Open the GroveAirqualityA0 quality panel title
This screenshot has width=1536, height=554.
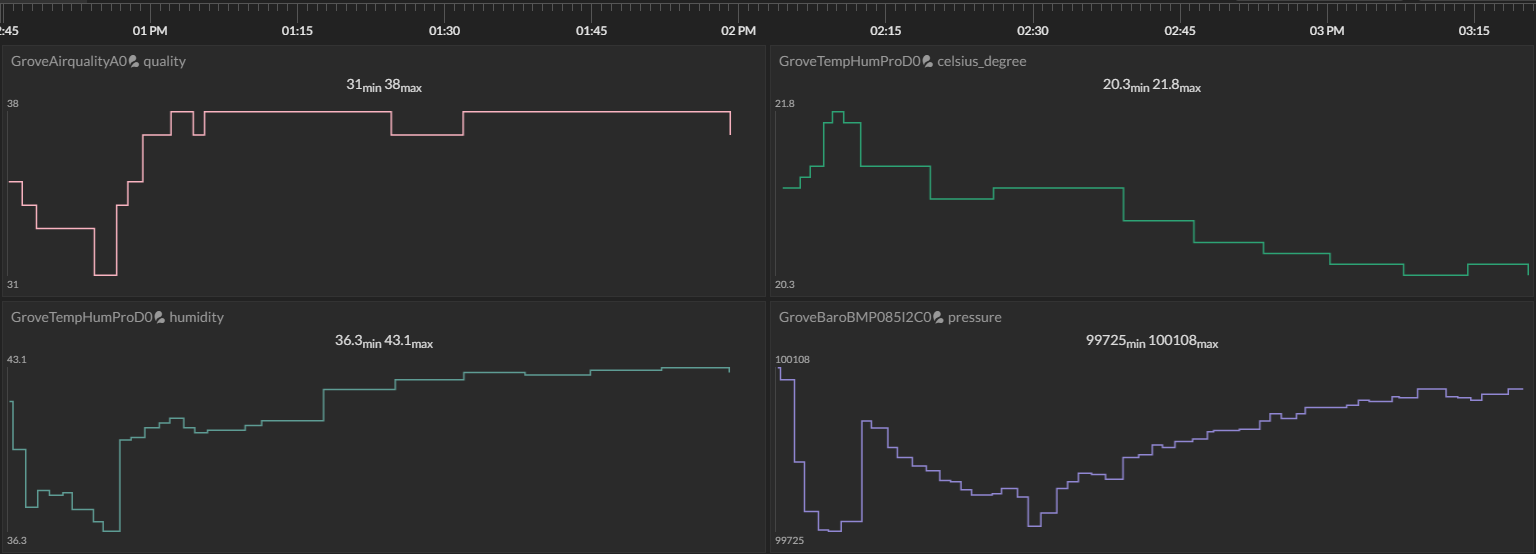pyautogui.click(x=98, y=61)
